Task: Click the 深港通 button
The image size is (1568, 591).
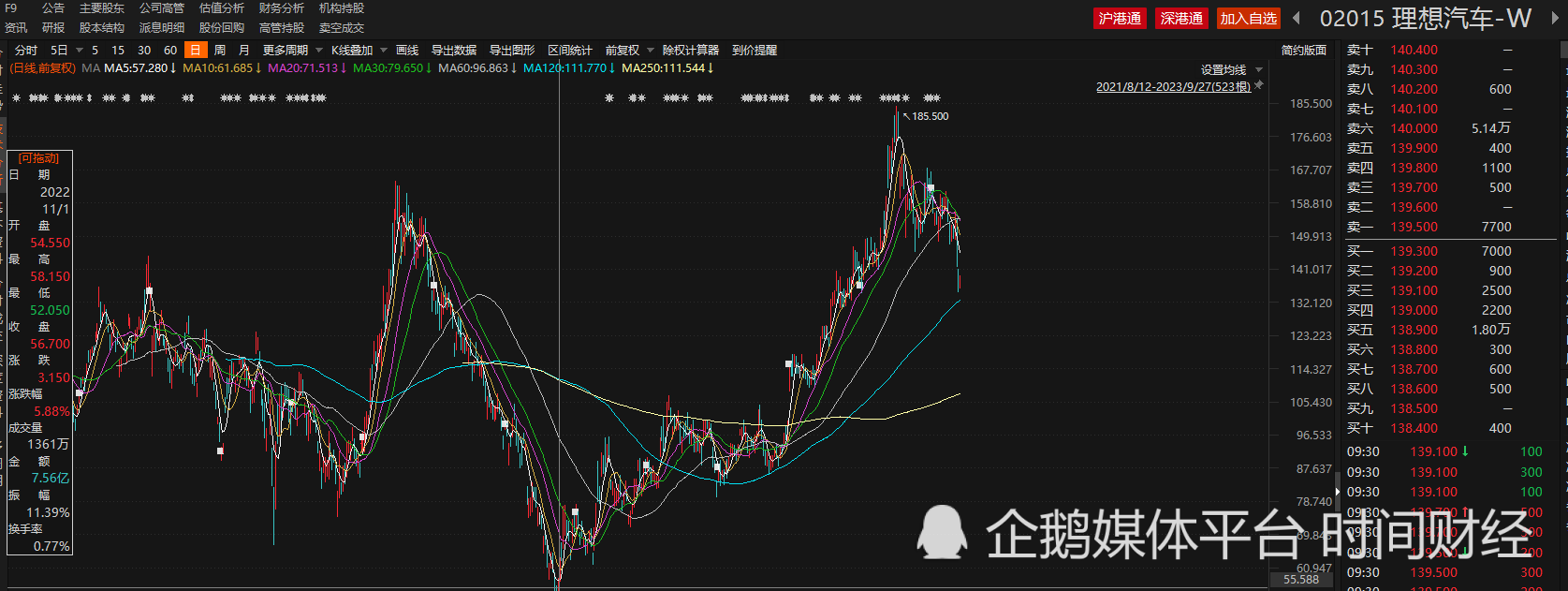Action: [1181, 19]
